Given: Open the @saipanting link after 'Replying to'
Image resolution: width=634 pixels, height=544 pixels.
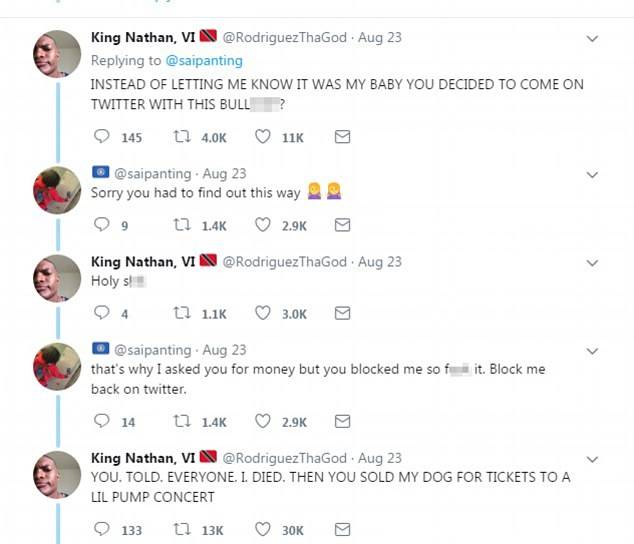Looking at the screenshot, I should point(204,61).
